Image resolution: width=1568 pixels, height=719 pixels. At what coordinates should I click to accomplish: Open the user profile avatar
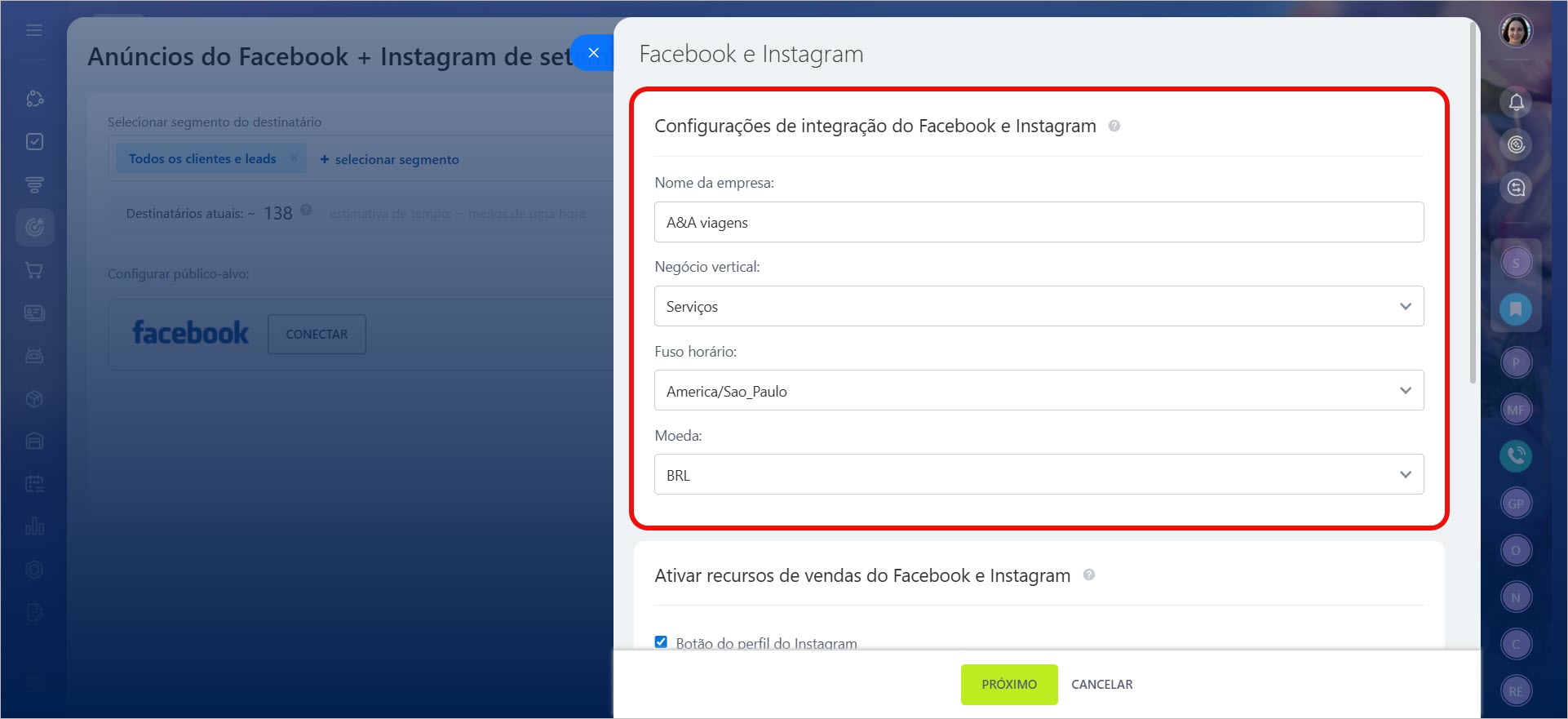[1516, 31]
